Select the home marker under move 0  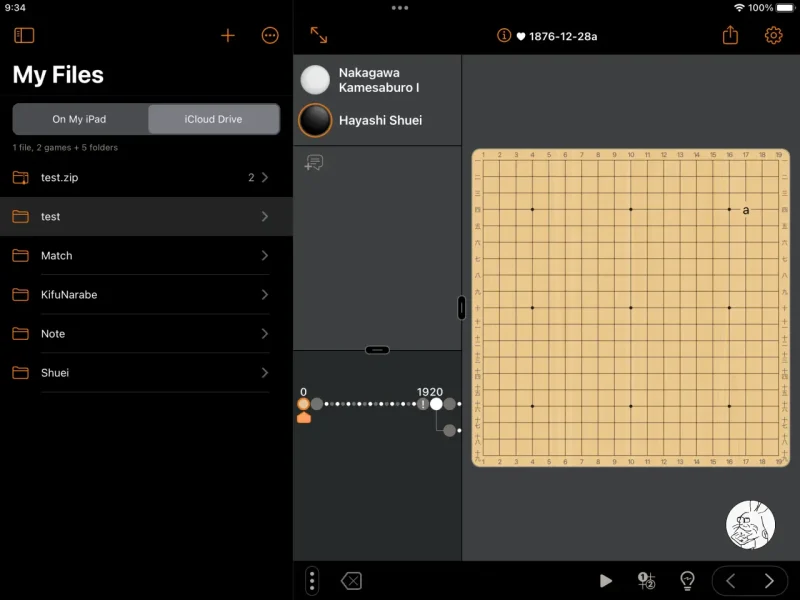(x=304, y=418)
